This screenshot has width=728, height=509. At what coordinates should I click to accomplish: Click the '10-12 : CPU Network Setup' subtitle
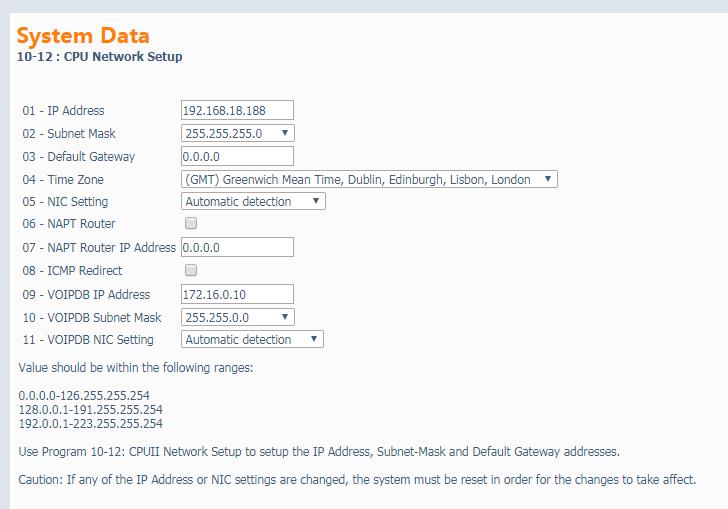100,57
